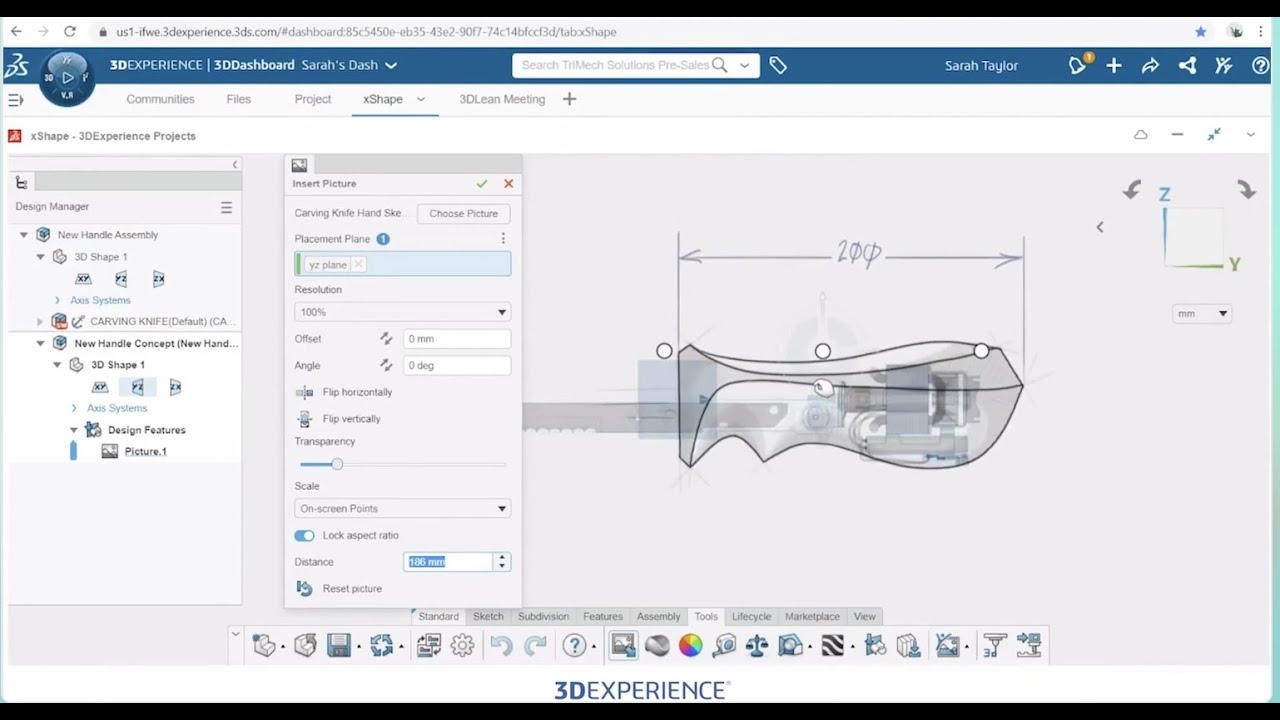Remove yz plane from Placement Plane
The image size is (1280, 720).
tap(358, 265)
